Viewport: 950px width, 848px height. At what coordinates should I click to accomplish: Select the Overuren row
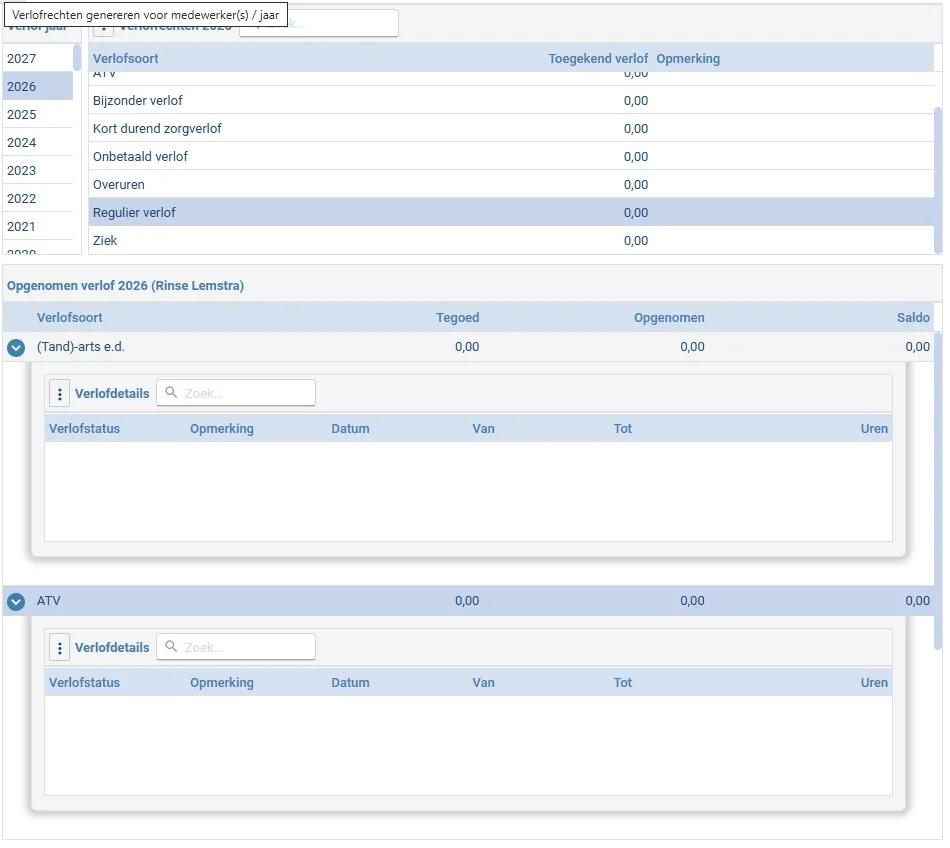pos(511,185)
